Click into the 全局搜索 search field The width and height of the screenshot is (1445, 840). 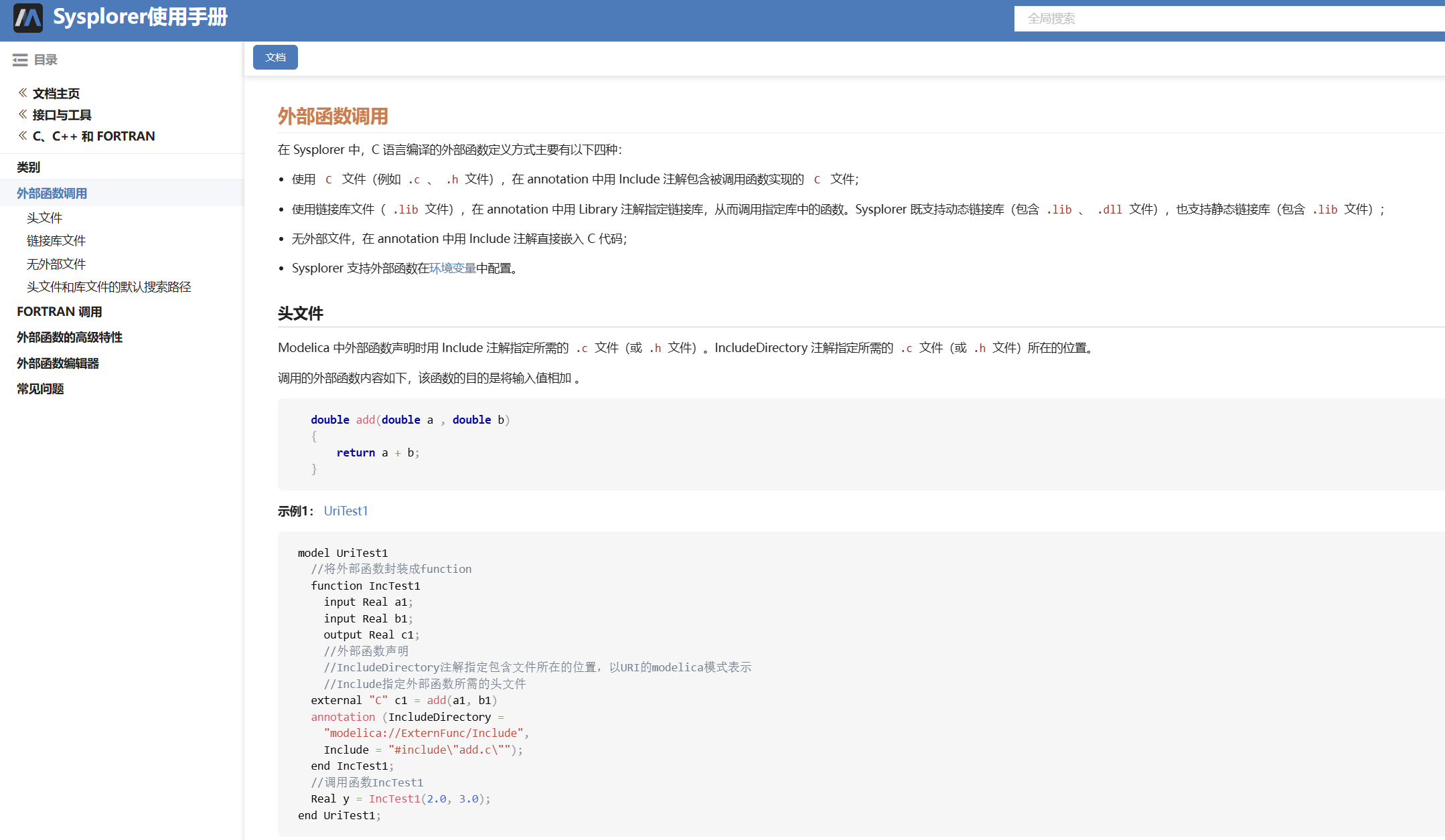click(x=1229, y=19)
